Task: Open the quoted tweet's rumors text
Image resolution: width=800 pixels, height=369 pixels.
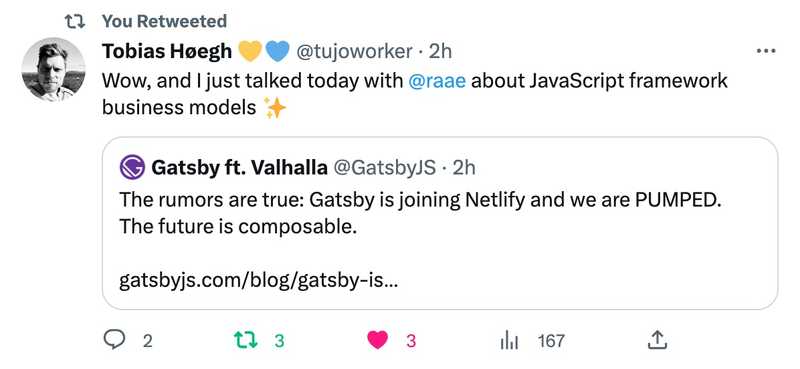Action: [x=421, y=212]
